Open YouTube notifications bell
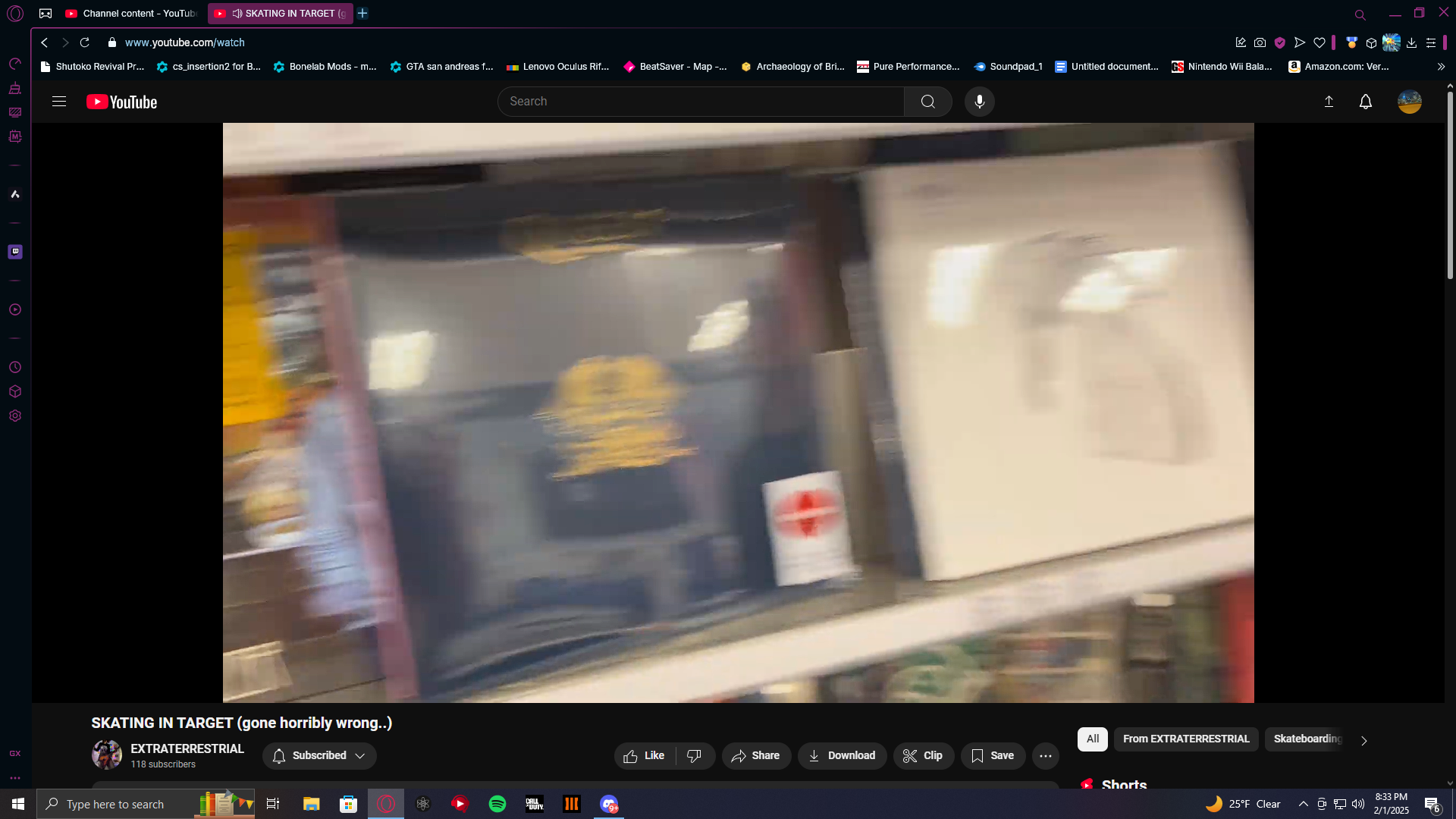Viewport: 1456px width, 819px height. coord(1365,102)
